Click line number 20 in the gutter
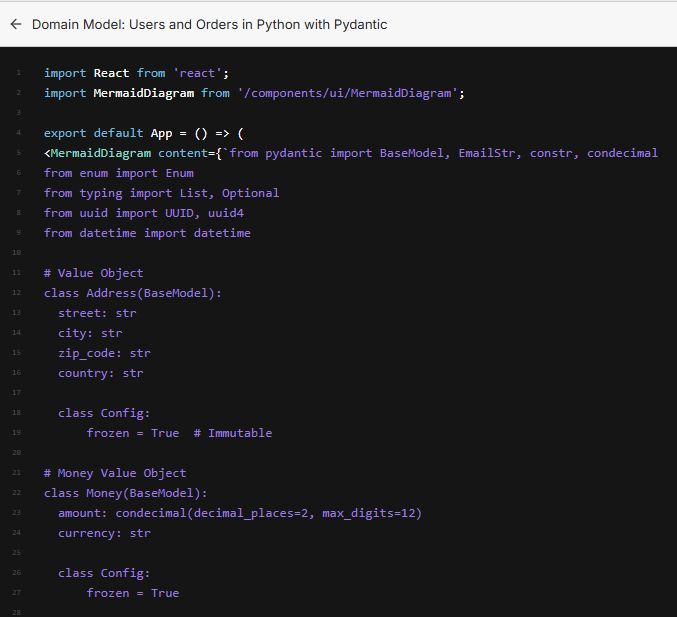677x617 pixels. click(16, 452)
